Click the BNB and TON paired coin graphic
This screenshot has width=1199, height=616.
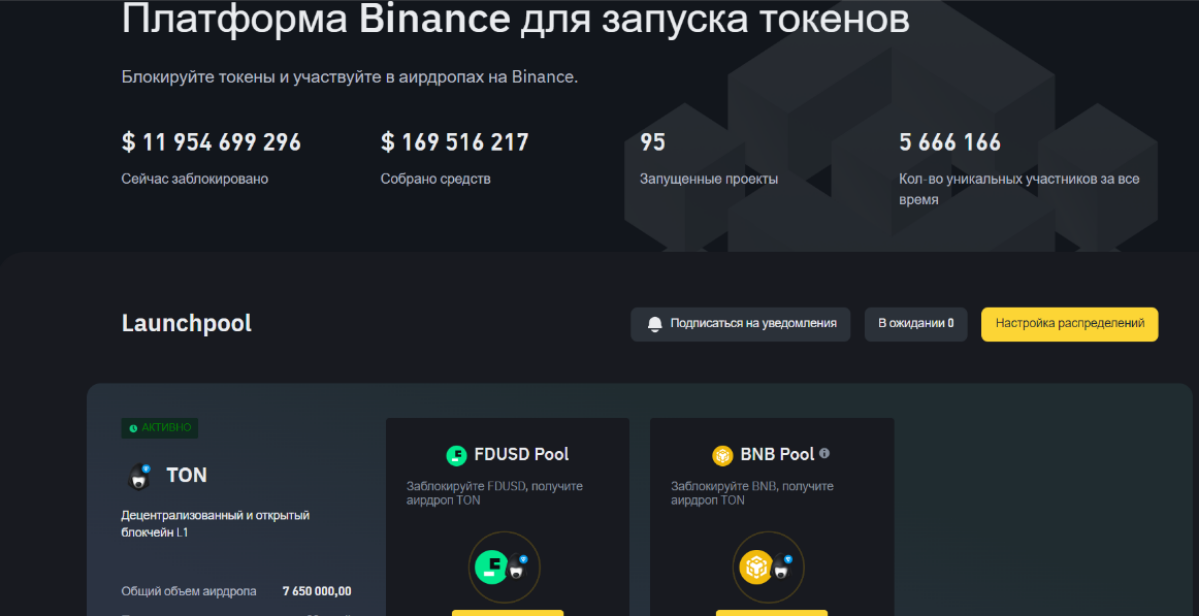pyautogui.click(x=768, y=568)
